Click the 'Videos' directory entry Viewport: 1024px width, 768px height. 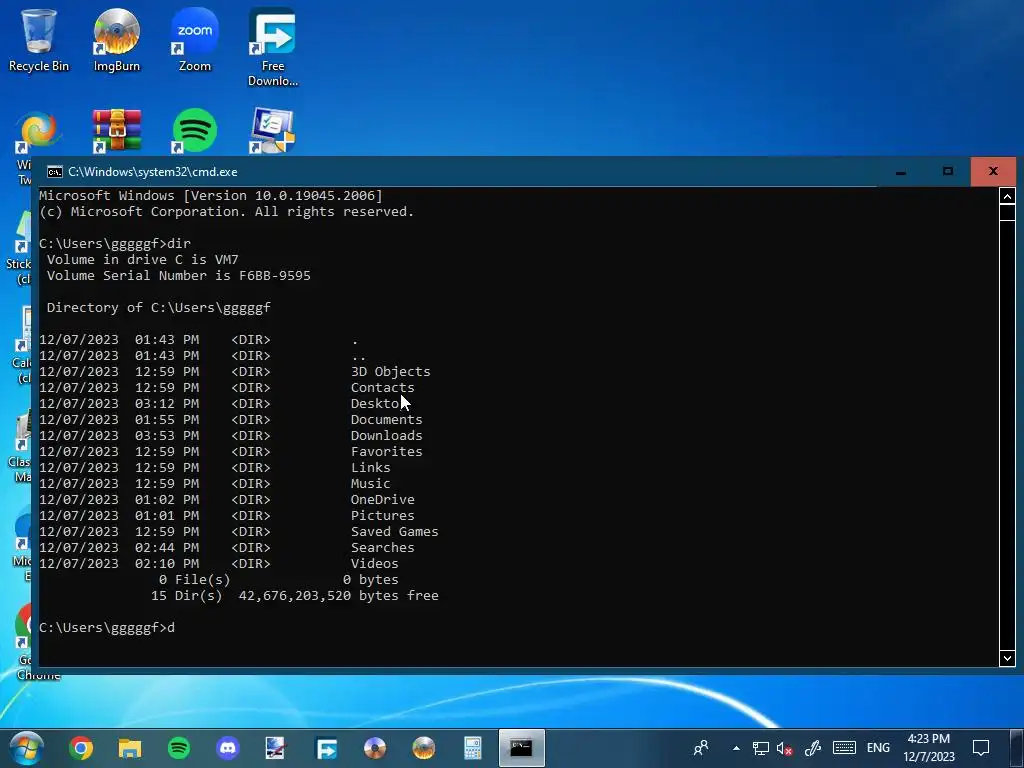click(374, 564)
